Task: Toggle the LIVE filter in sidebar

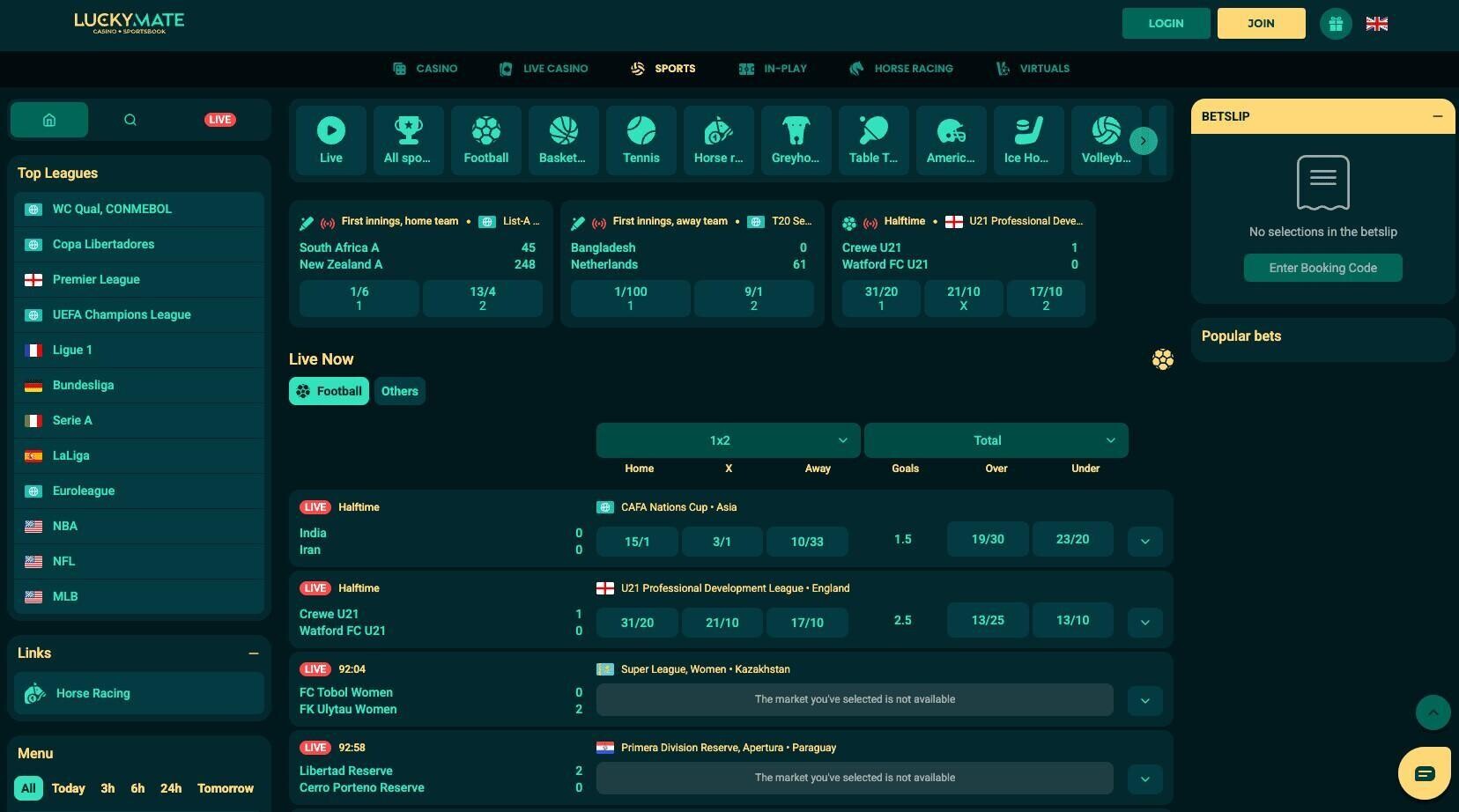Action: pyautogui.click(x=219, y=120)
